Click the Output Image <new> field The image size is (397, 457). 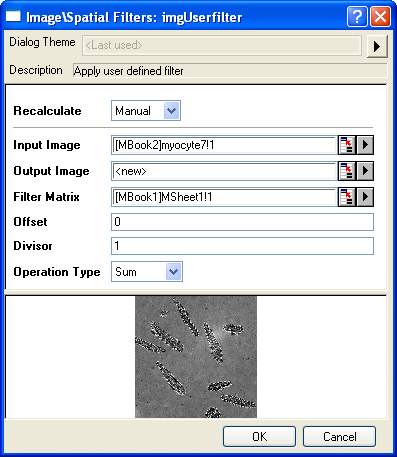coord(224,171)
